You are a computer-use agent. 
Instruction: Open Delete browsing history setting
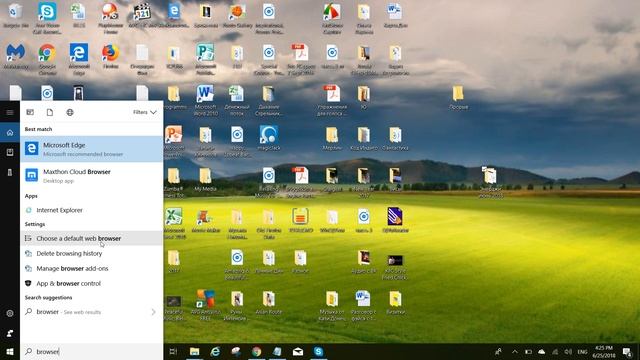pyautogui.click(x=91, y=253)
